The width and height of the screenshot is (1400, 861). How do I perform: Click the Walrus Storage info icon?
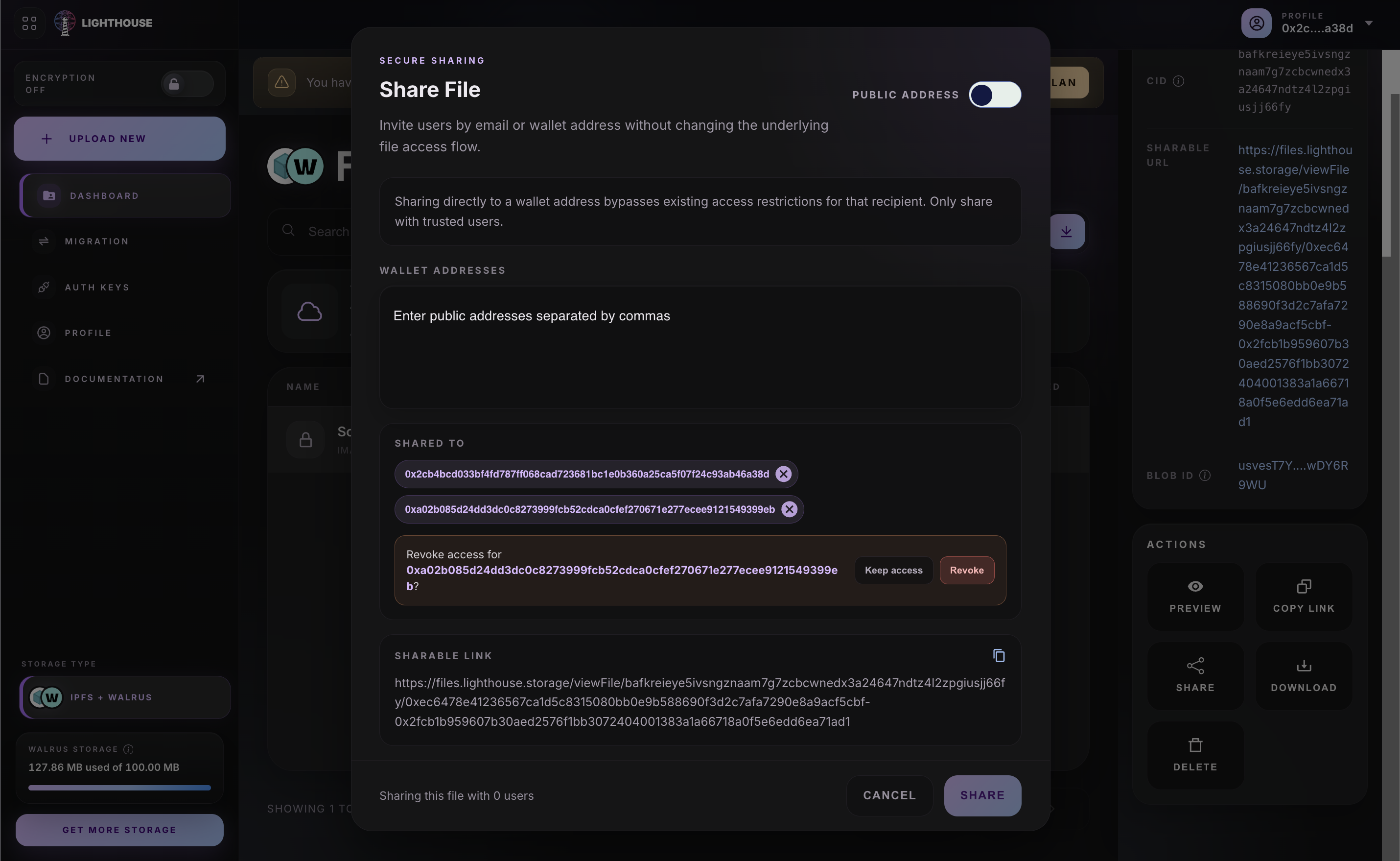[x=128, y=749]
